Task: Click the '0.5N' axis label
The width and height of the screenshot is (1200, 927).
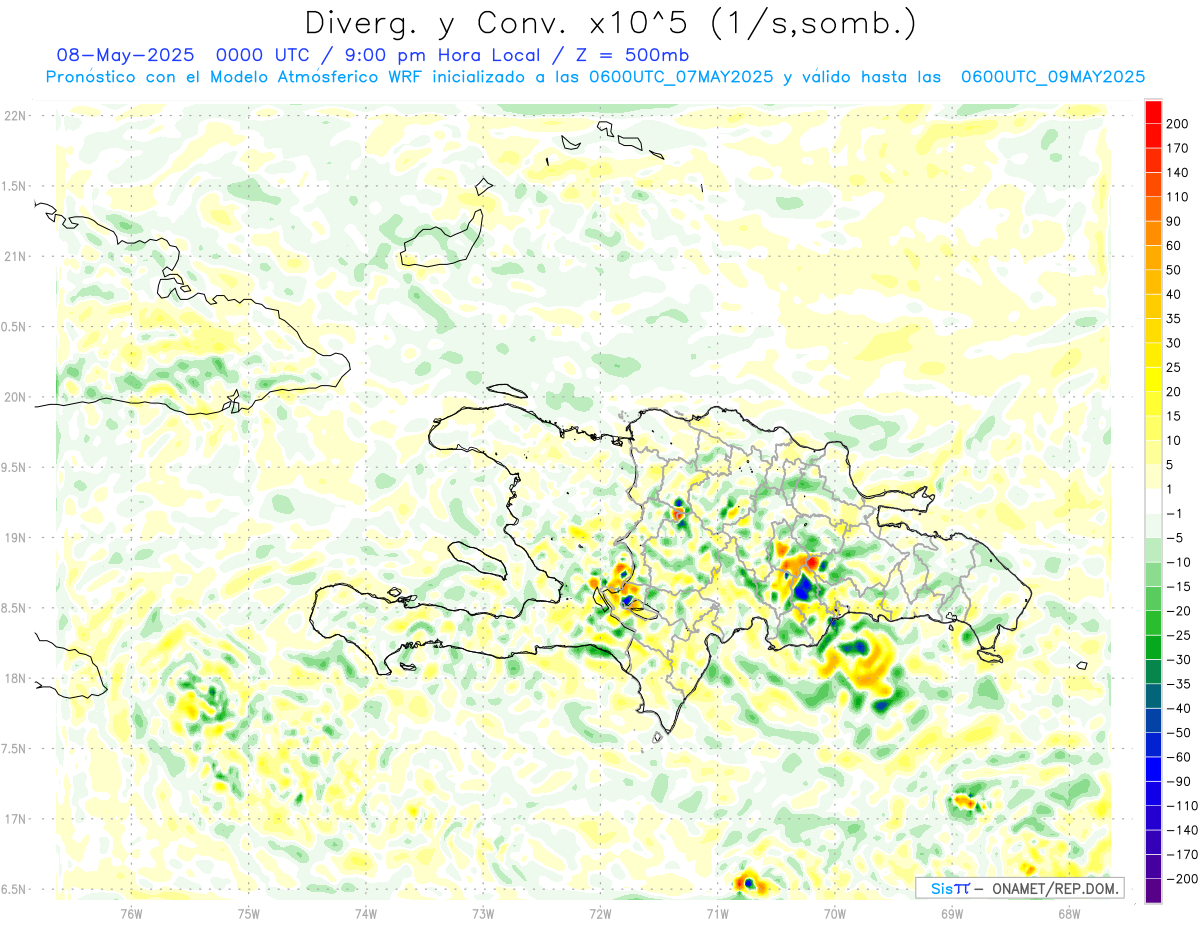Action: point(14,327)
